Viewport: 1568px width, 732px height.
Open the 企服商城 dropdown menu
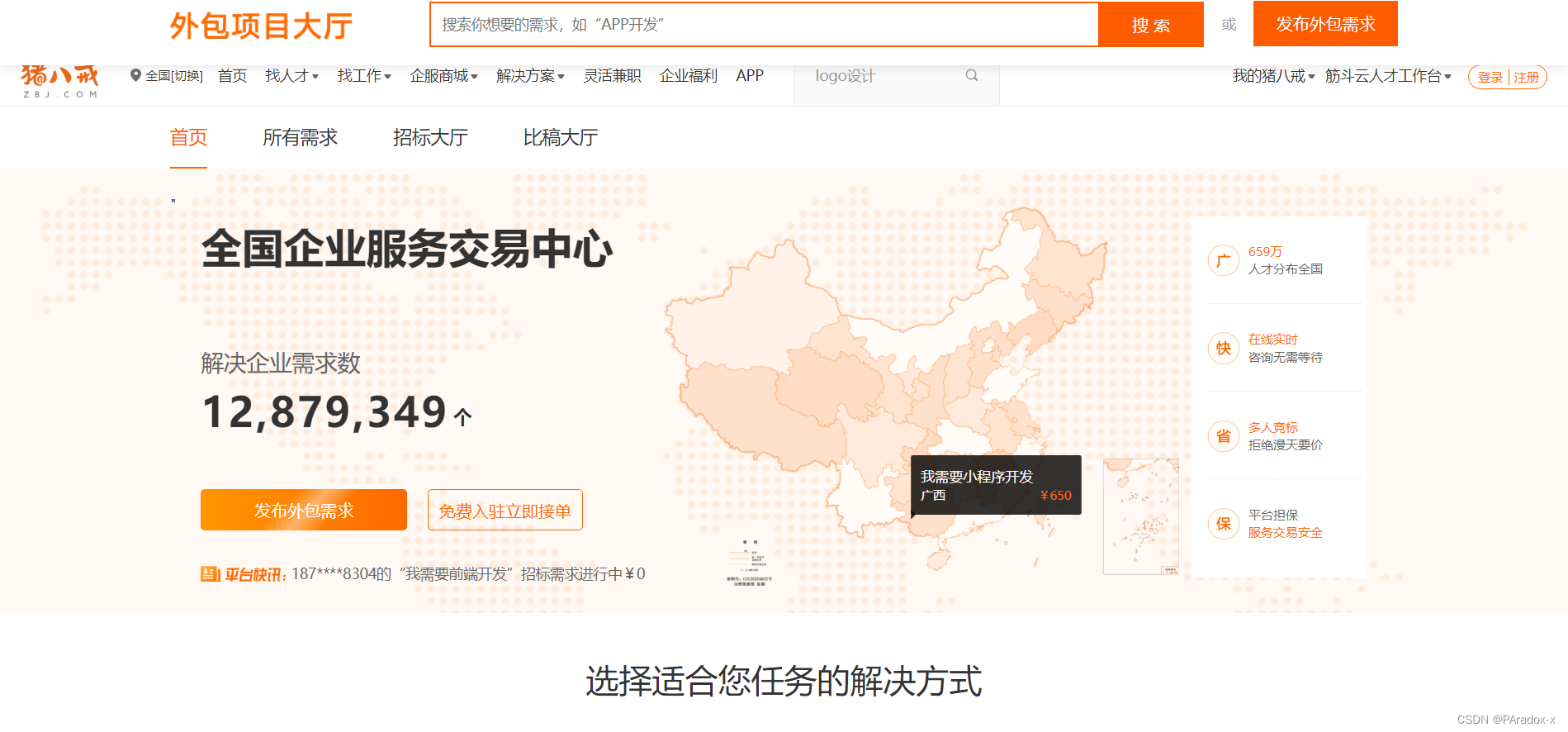coord(443,76)
